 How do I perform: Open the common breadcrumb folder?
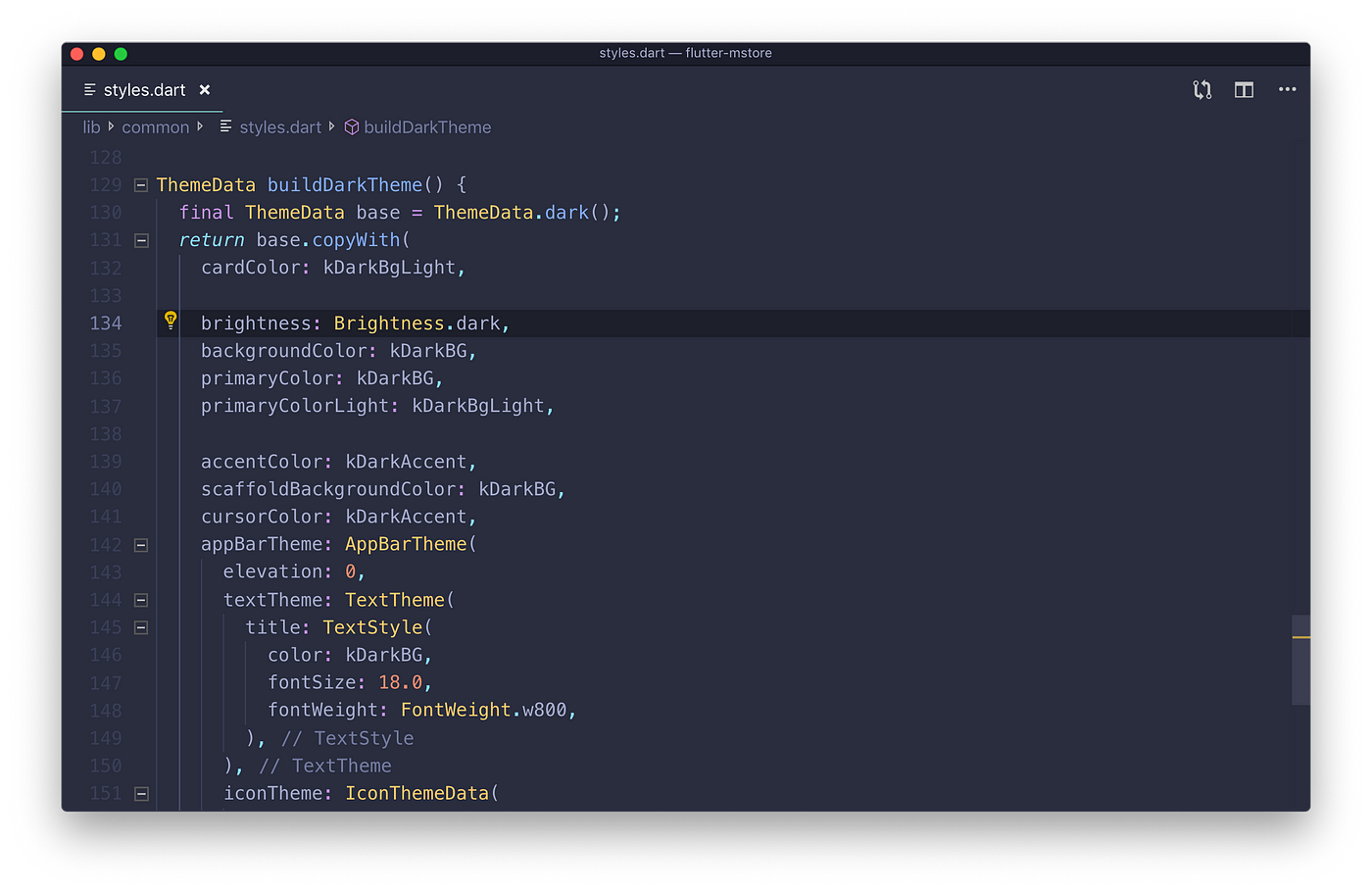[155, 127]
